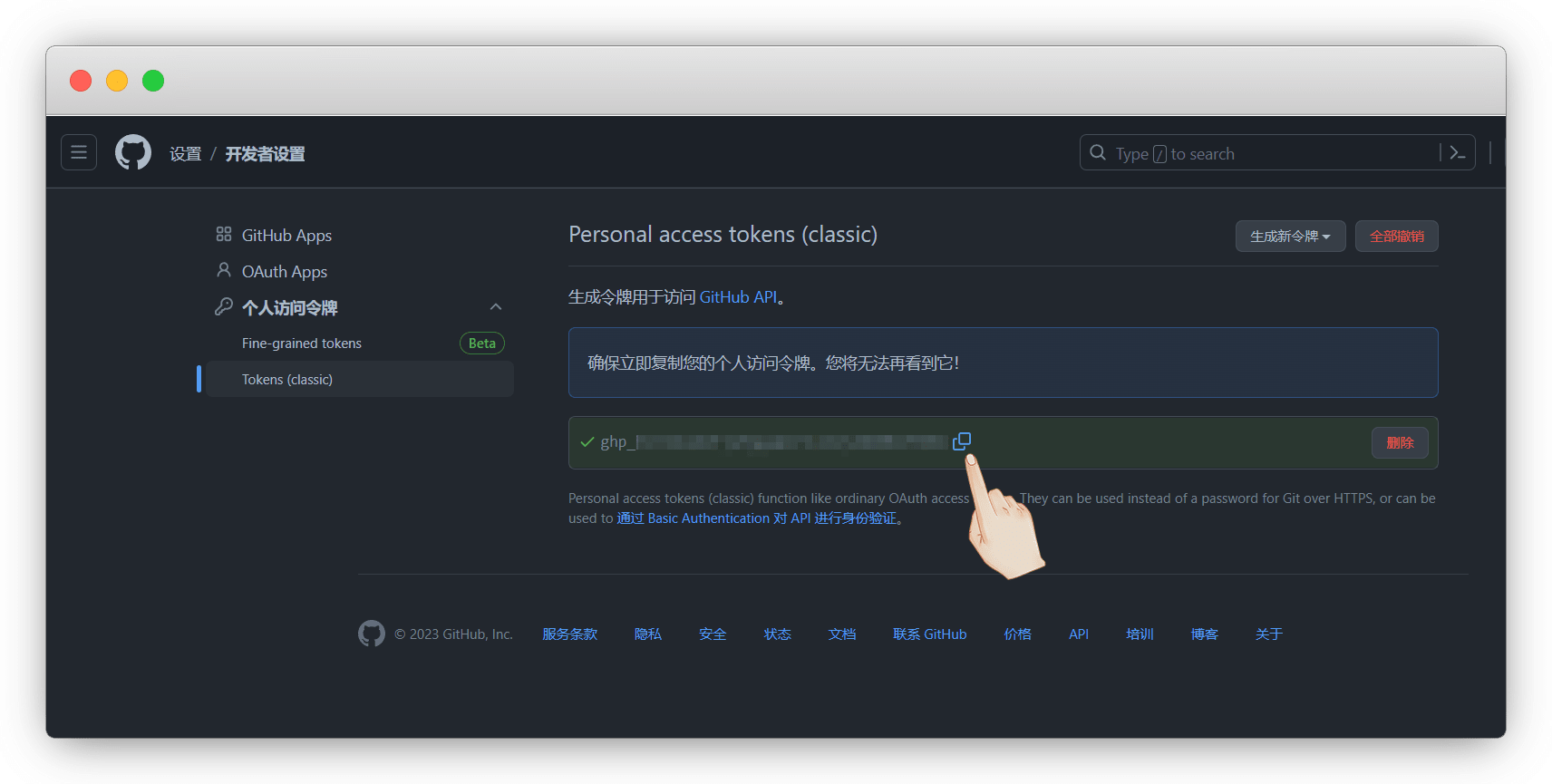
Task: Click the GitHub Apps sidebar icon
Action: pyautogui.click(x=224, y=235)
